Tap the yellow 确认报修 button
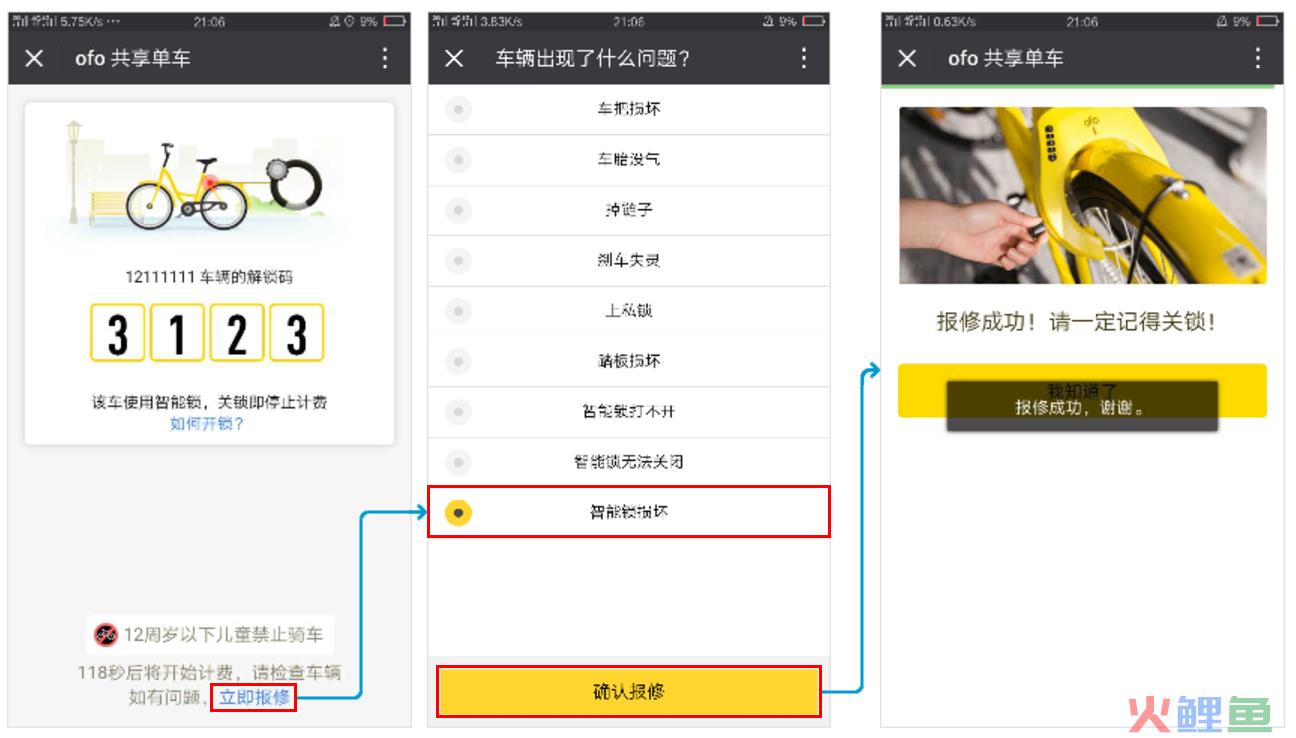The height and width of the screenshot is (738, 1296). click(629, 691)
